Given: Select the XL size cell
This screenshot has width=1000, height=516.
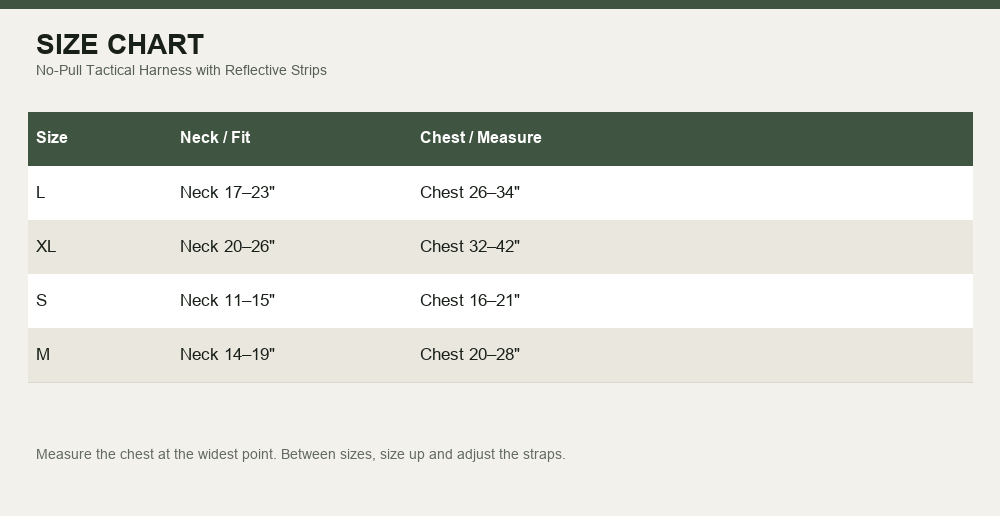Looking at the screenshot, I should [x=46, y=246].
